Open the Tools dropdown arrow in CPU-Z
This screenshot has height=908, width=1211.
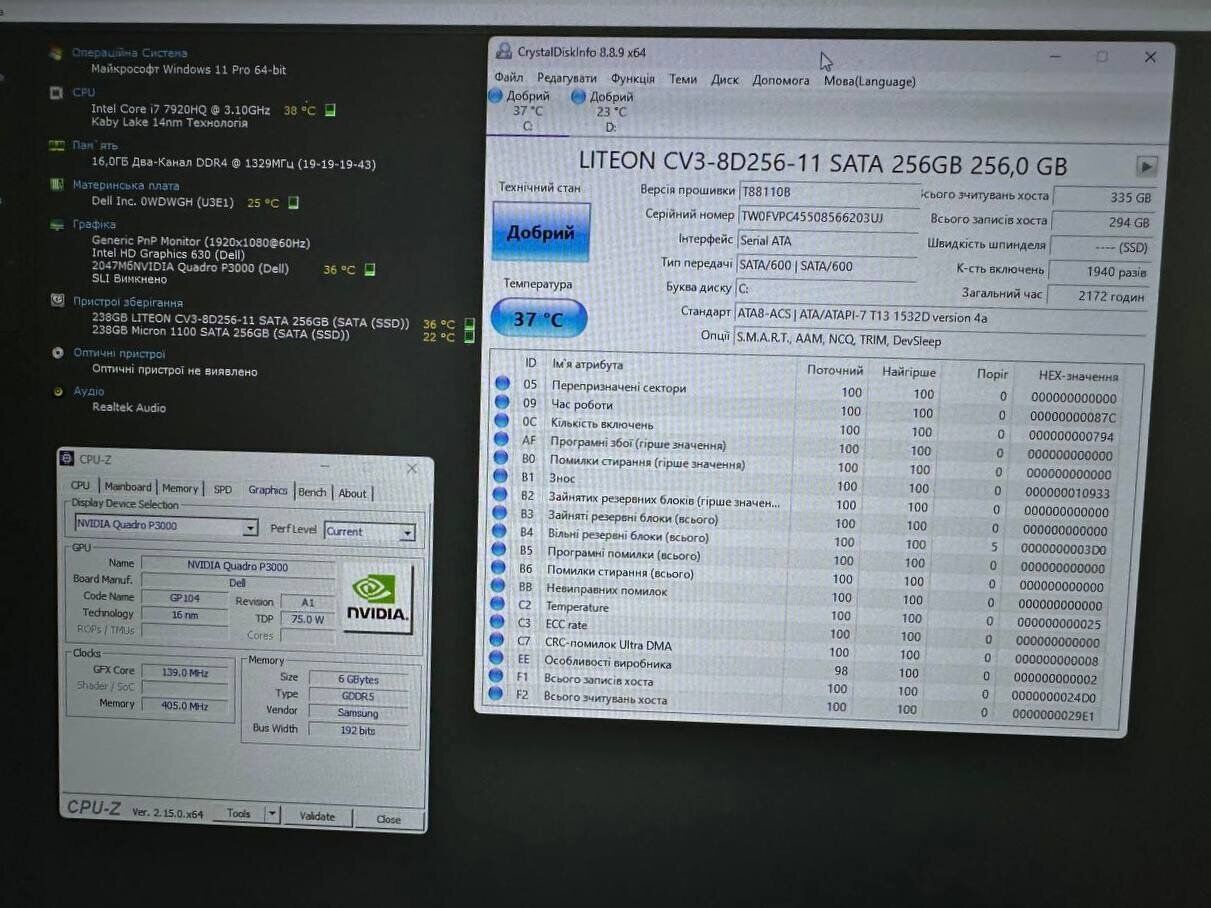(271, 814)
